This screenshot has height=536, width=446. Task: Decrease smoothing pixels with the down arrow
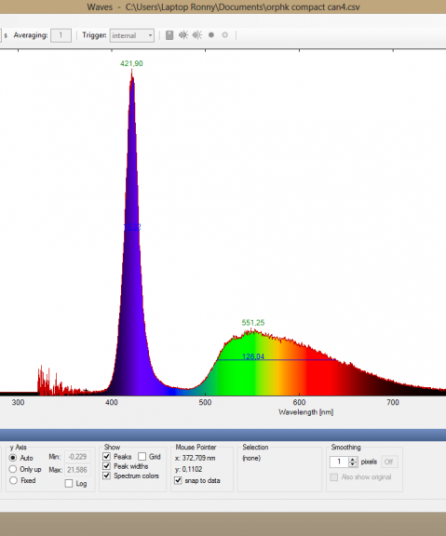(353, 464)
